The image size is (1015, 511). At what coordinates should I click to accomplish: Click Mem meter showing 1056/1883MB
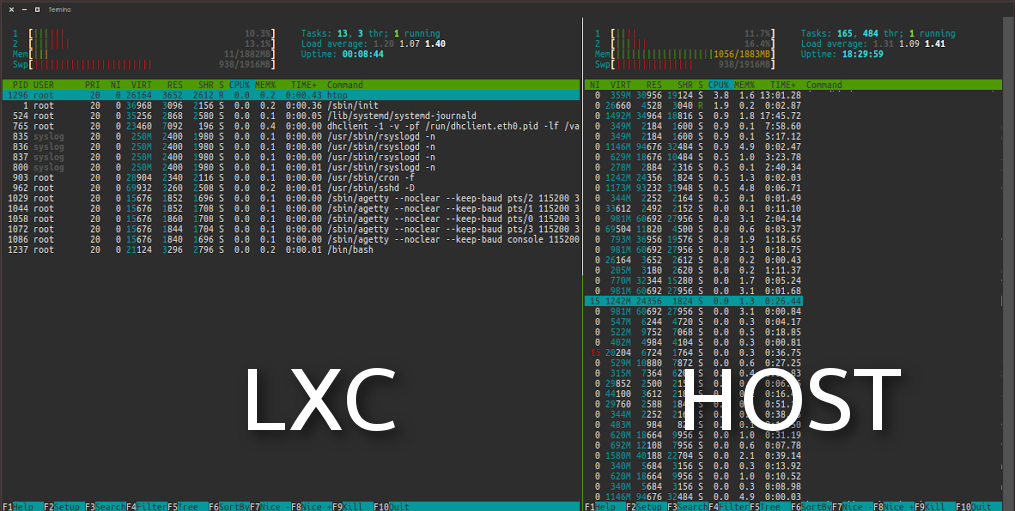tap(685, 54)
